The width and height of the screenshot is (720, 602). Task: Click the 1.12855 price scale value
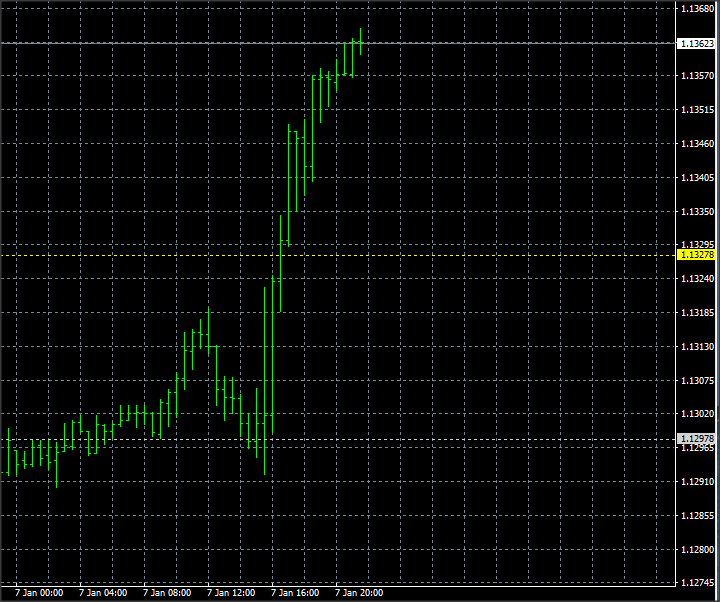click(698, 516)
